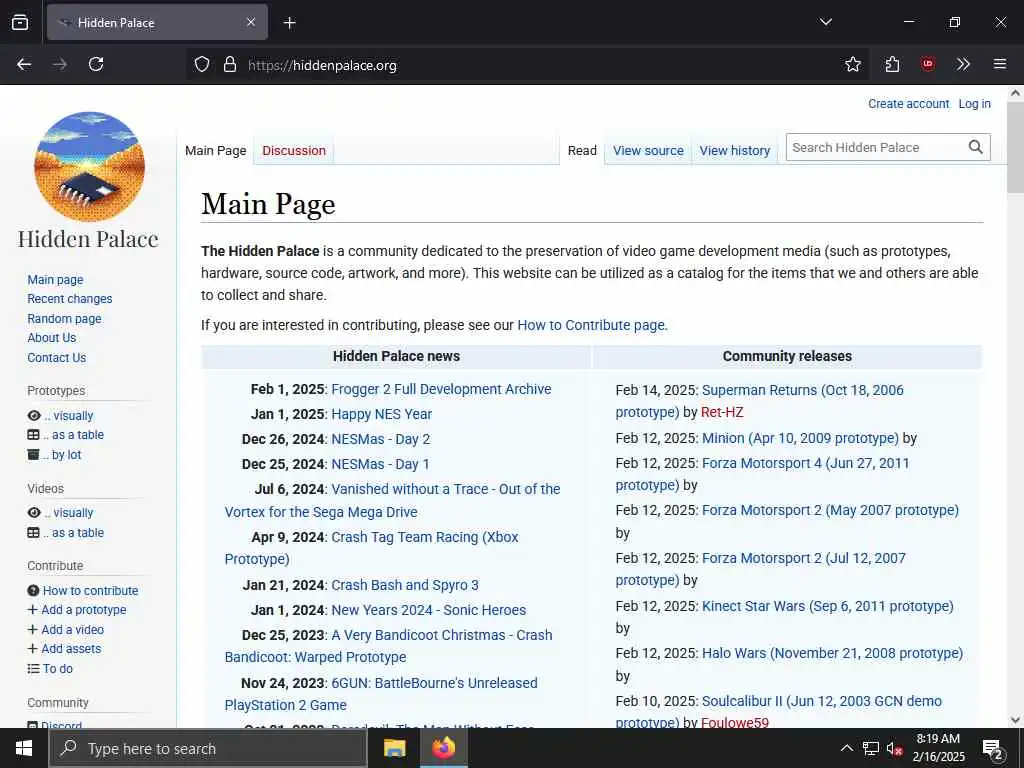The image size is (1024, 768).
Task: Click Firefox icon in the taskbar
Action: coord(443,748)
